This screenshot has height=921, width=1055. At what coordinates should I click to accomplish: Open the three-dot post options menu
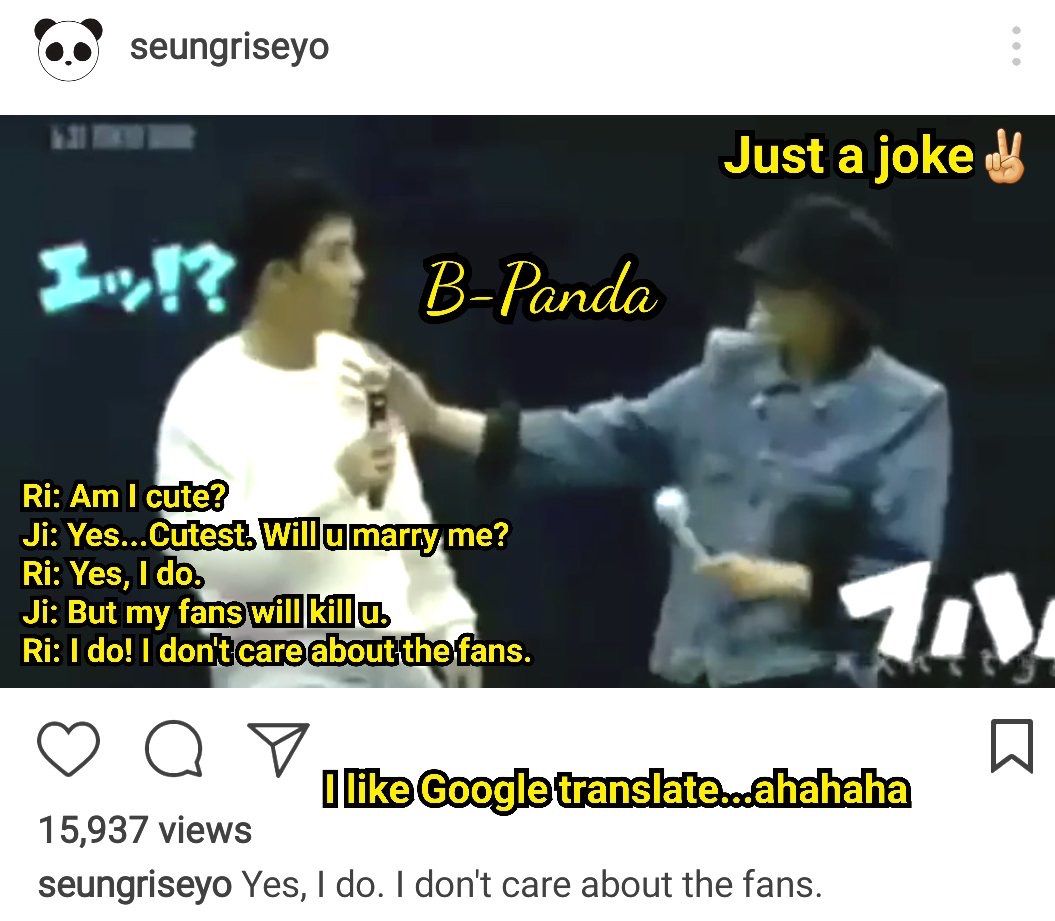click(x=1017, y=46)
